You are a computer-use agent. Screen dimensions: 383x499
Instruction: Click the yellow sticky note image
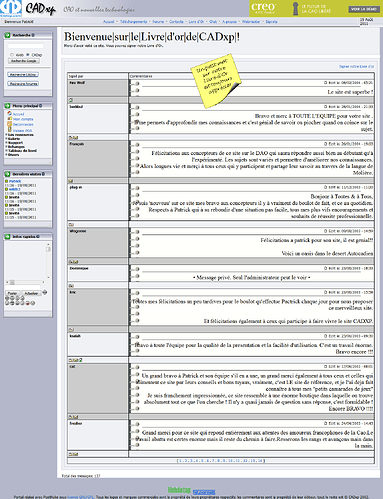click(x=216, y=81)
